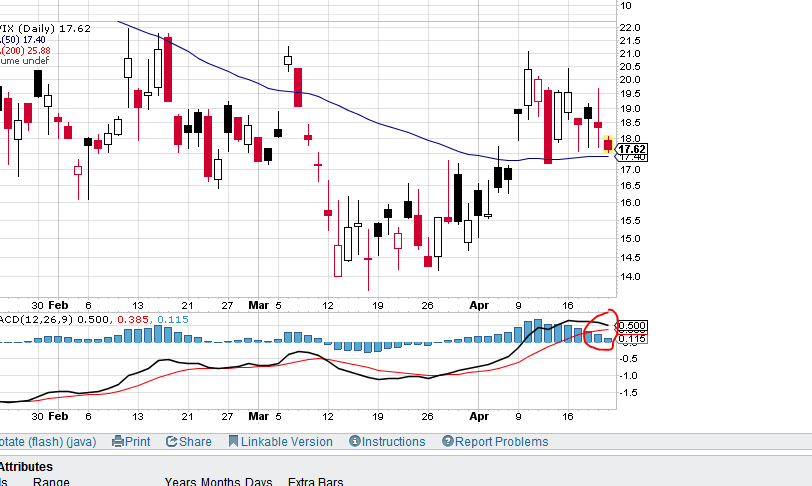The image size is (812, 486).
Task: Click the (50) 17.40 moving average legend
Action: pyautogui.click(x=23, y=40)
